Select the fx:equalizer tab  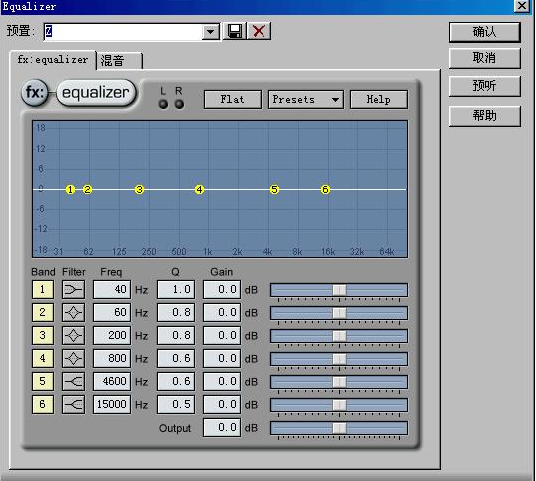pos(53,60)
